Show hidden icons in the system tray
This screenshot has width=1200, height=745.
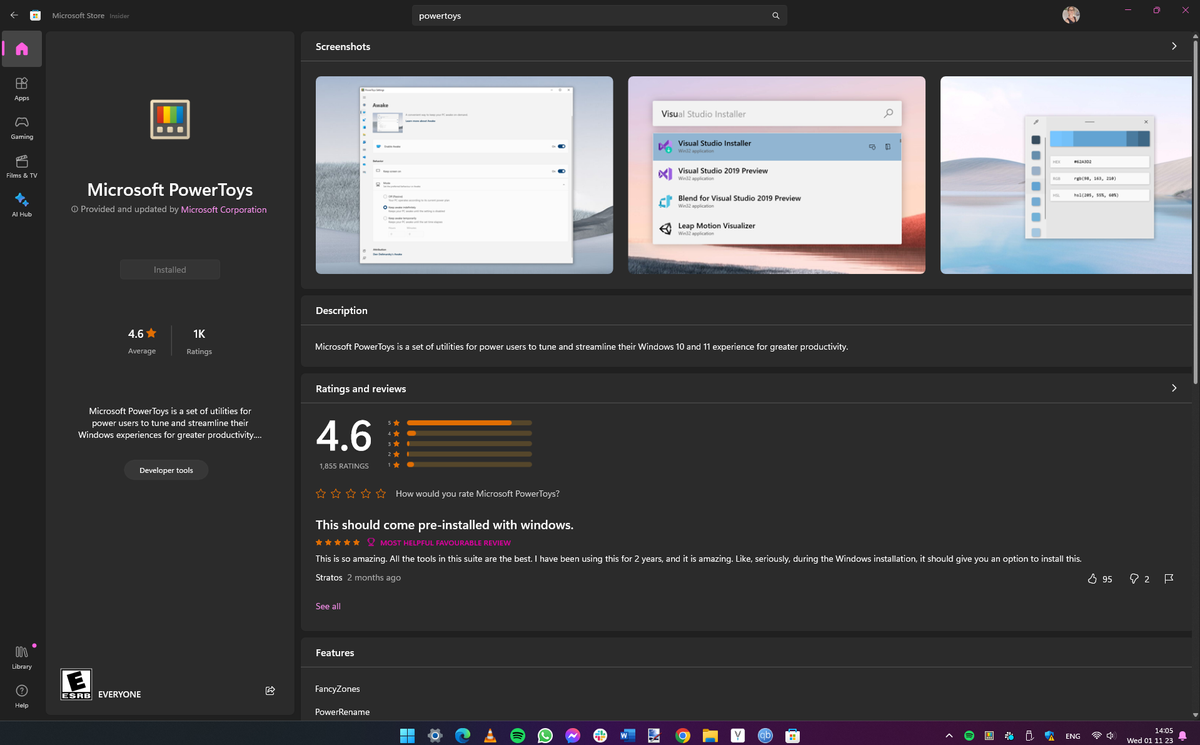(x=948, y=735)
